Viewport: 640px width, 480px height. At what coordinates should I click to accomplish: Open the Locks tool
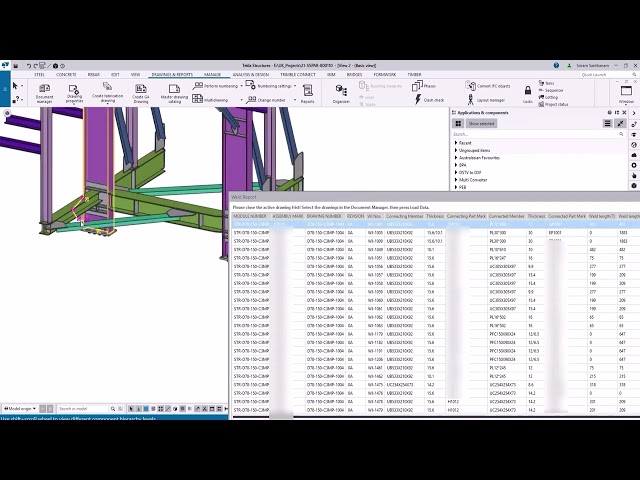click(528, 94)
